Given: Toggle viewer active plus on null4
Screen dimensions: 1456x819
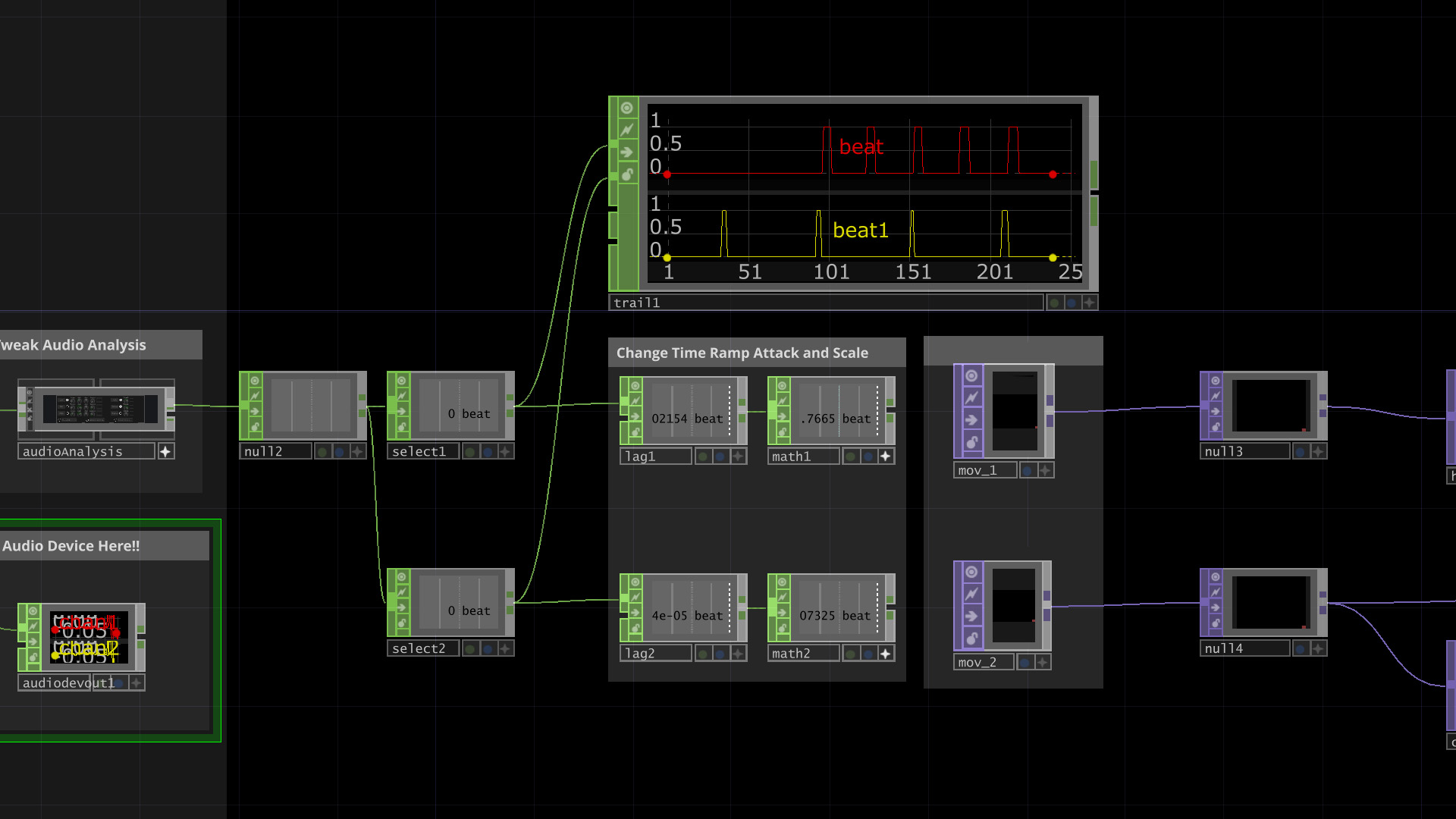Looking at the screenshot, I should (x=1318, y=648).
